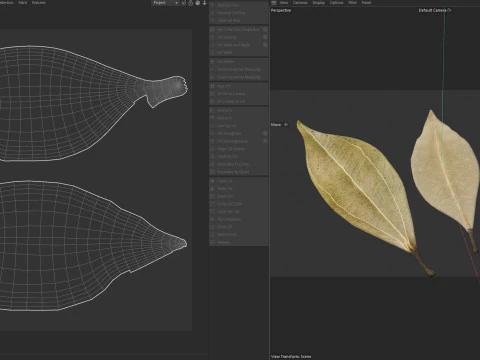Click the icon beside Default Camera

449,10
